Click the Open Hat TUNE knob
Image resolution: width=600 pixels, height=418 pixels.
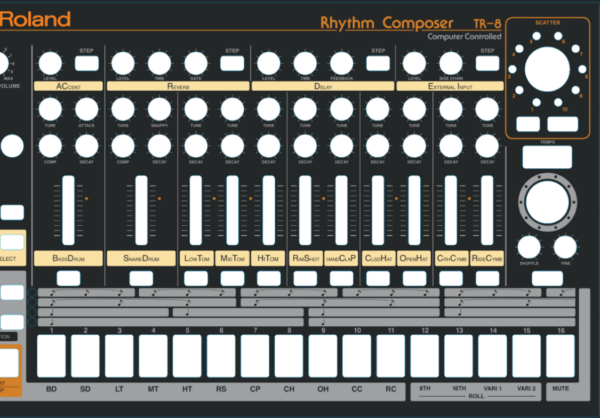click(x=414, y=109)
